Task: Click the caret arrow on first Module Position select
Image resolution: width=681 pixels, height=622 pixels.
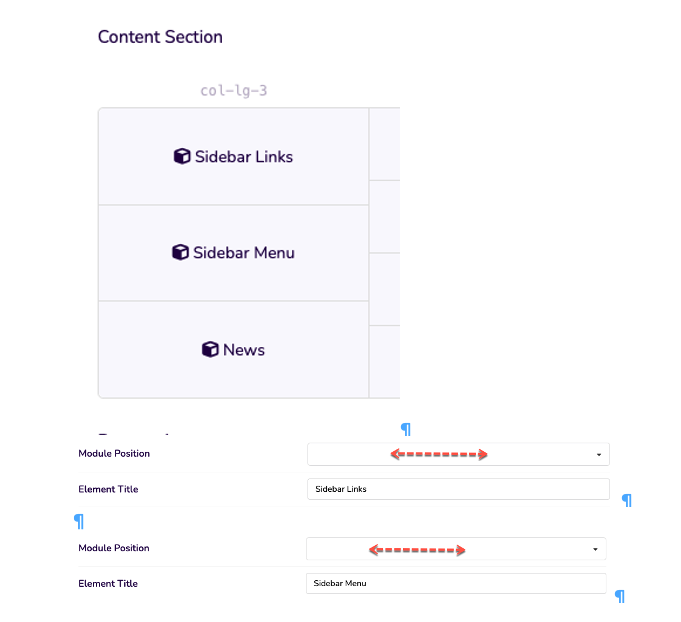Action: (x=599, y=455)
